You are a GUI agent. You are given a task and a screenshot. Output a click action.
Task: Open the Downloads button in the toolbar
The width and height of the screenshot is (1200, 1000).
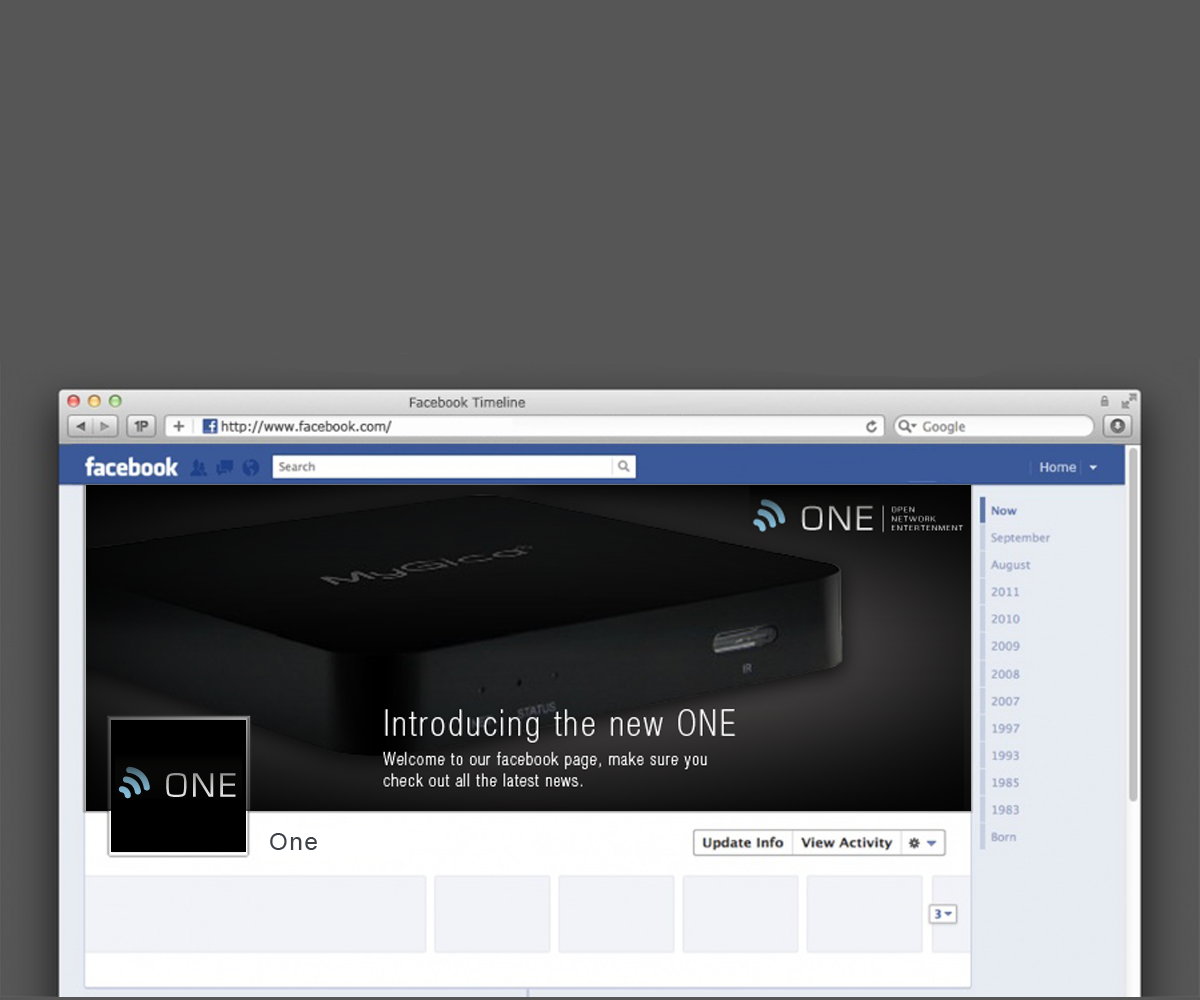[1117, 426]
